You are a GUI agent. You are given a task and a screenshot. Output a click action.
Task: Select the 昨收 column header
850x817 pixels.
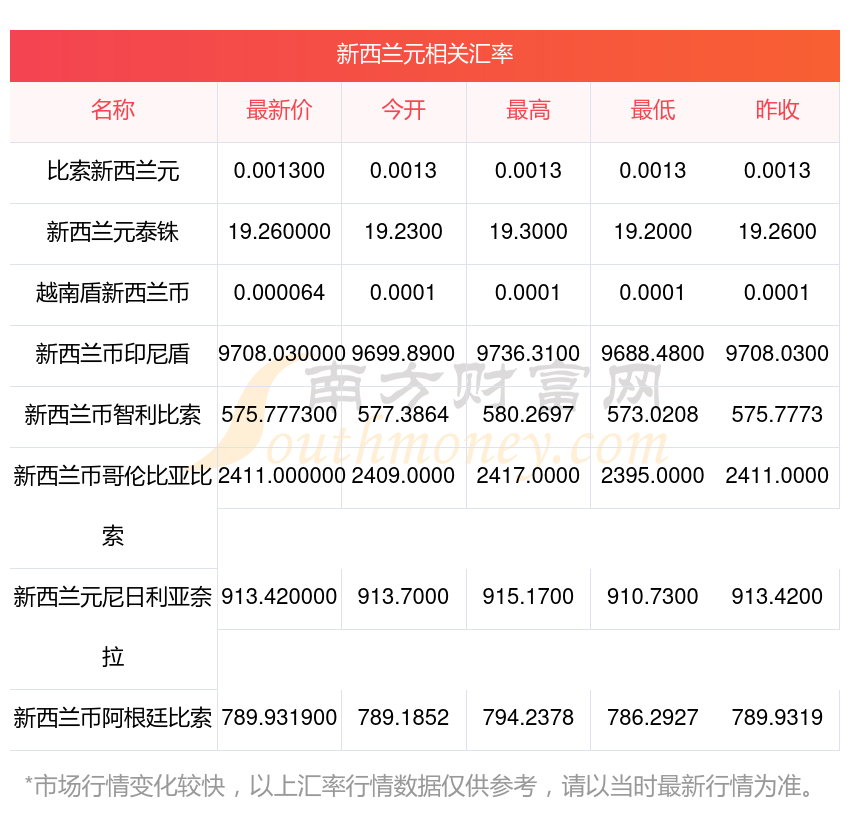[x=777, y=110]
